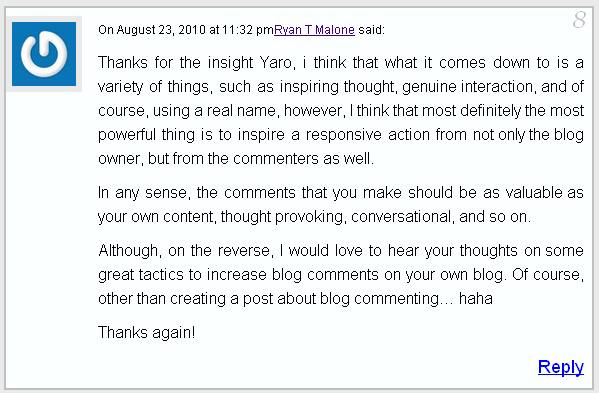Image resolution: width=599 pixels, height=393 pixels.
Task: Click the "Thanks again!" closing line
Action: (x=147, y=333)
